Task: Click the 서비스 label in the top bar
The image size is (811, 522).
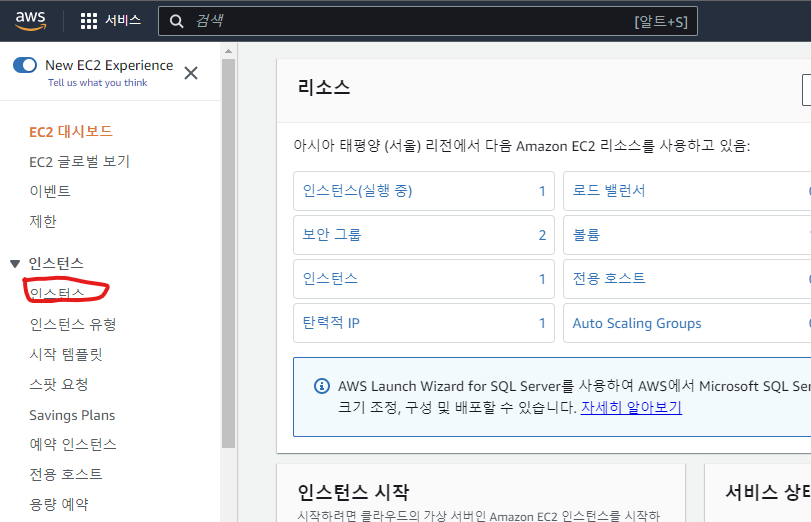Action: 123,21
